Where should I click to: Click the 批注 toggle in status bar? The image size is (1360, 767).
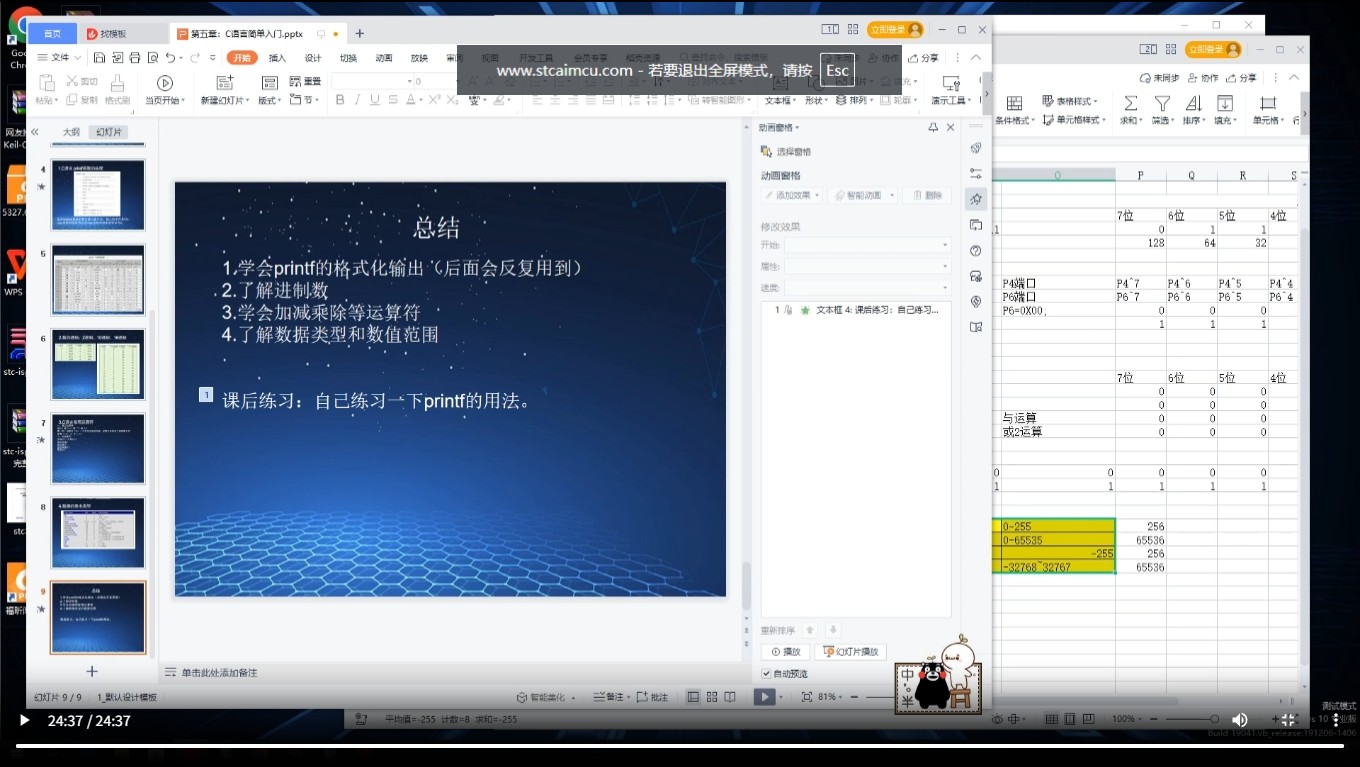(652, 697)
